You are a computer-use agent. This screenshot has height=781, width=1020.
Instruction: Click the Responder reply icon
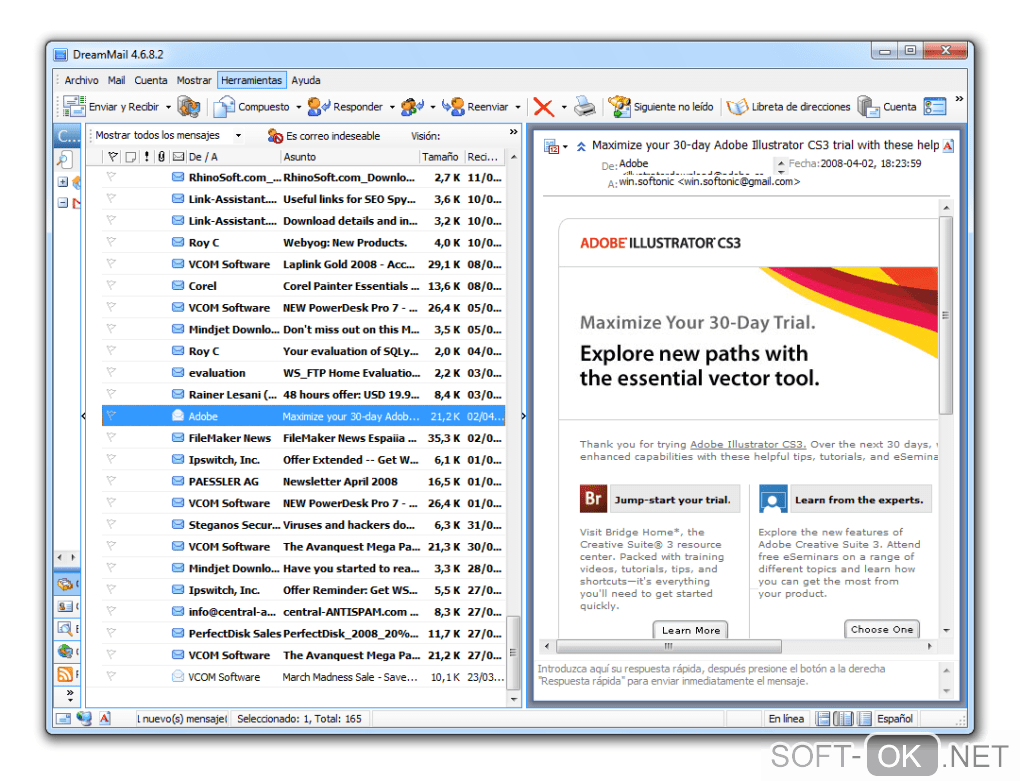[319, 107]
